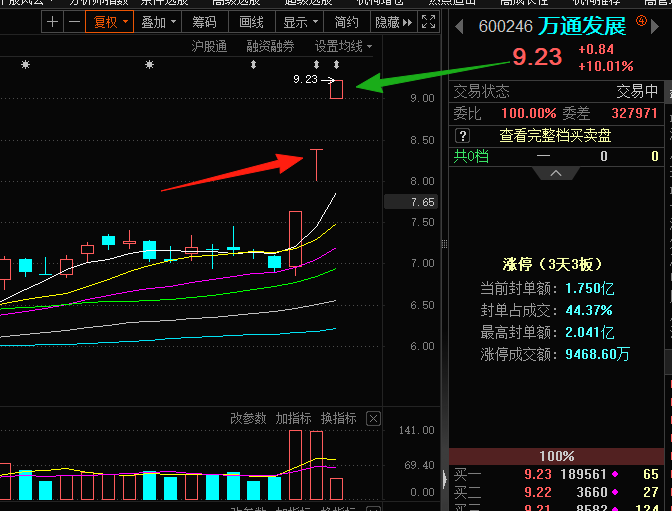Click the minus zoom-out chart button
The width and height of the screenshot is (672, 511).
(74, 22)
